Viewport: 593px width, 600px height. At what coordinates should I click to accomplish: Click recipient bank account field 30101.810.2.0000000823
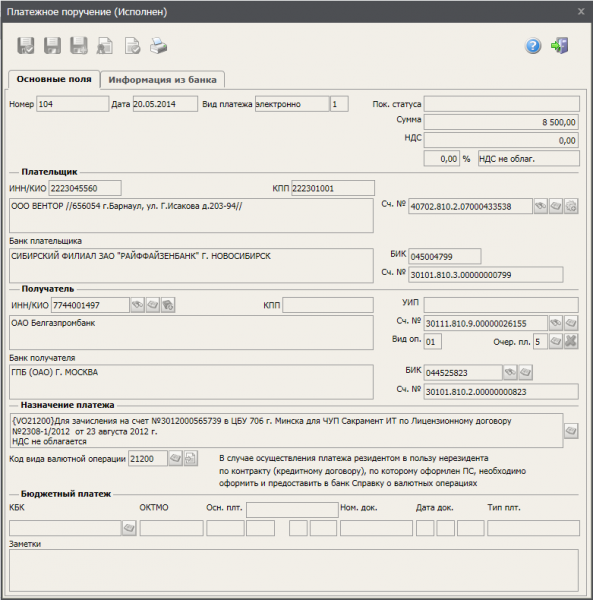(x=501, y=391)
